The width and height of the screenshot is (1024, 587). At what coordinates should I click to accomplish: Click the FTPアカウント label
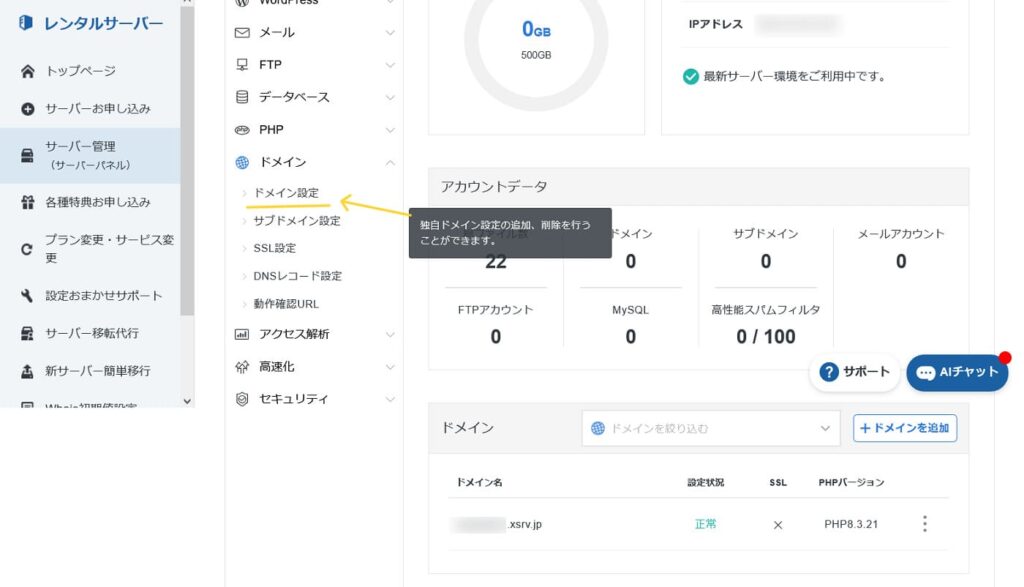point(495,310)
